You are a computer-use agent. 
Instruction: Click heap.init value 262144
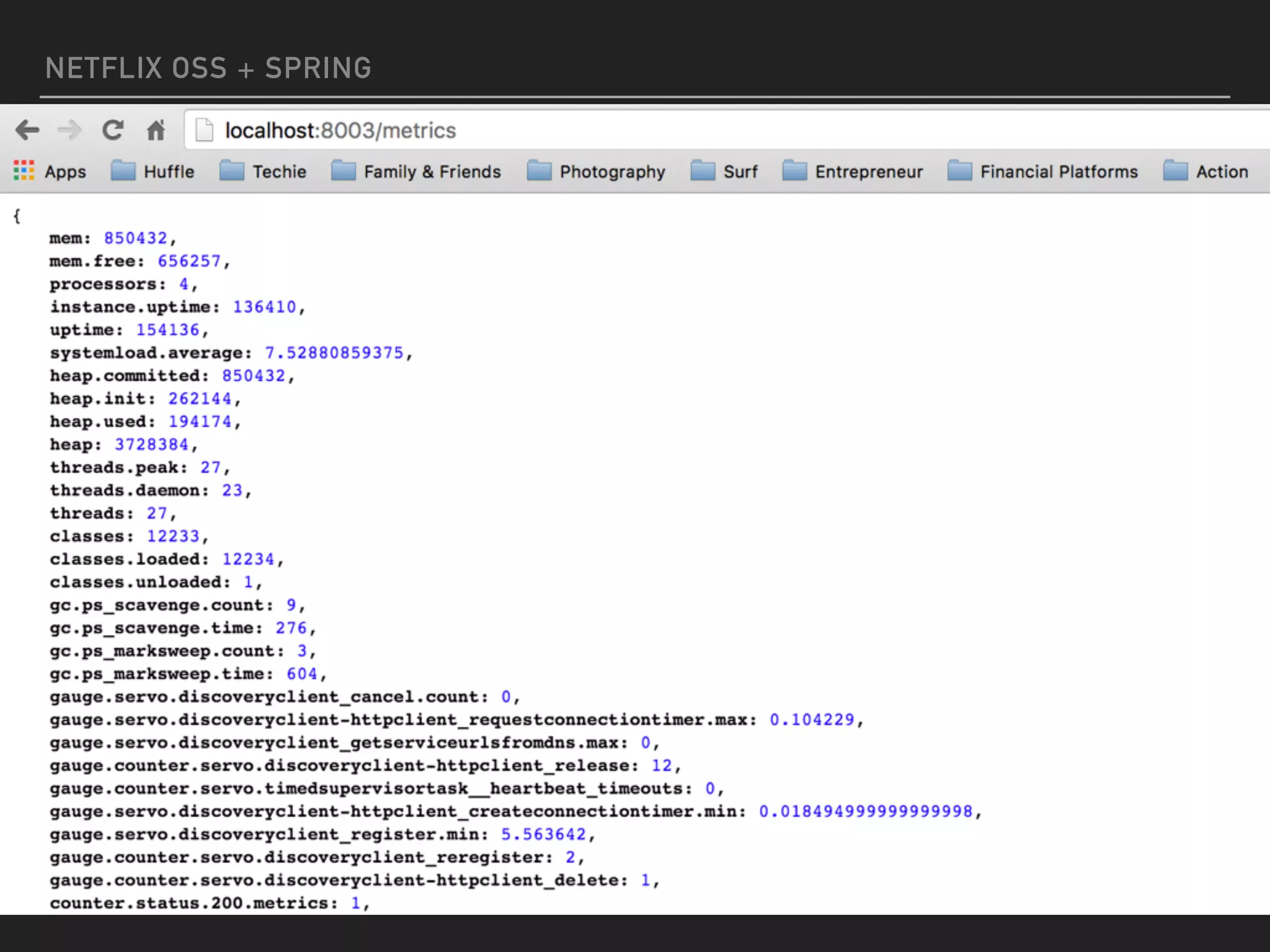pyautogui.click(x=200, y=399)
